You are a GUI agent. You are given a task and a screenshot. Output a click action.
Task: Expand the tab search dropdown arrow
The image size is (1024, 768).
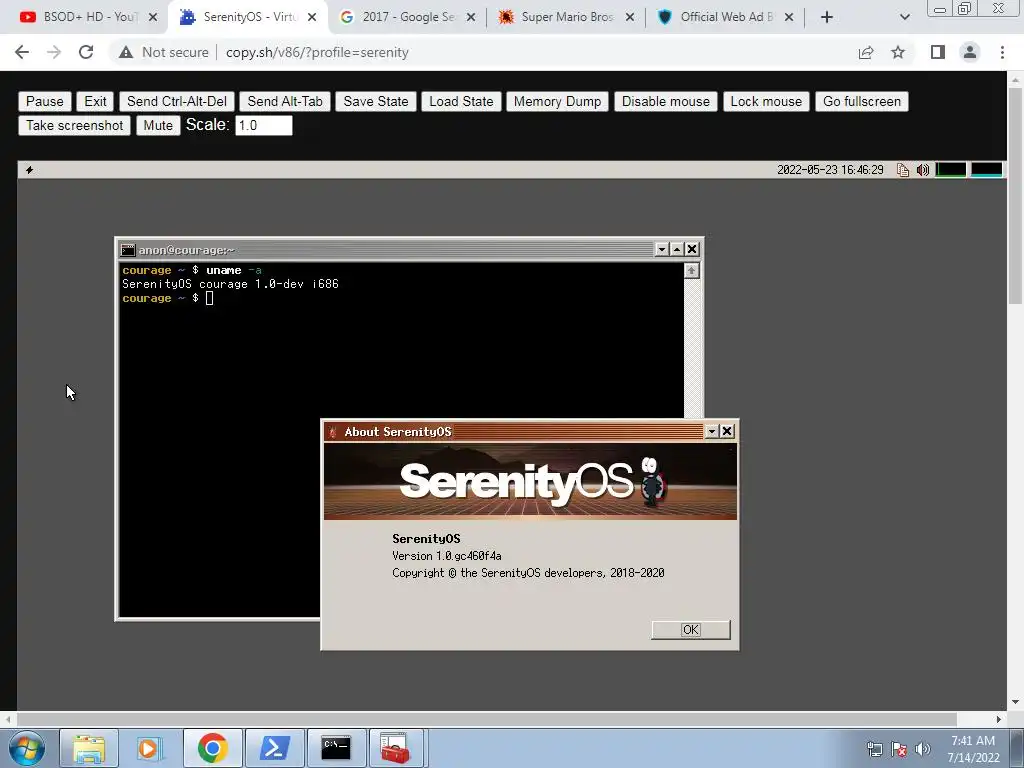click(904, 17)
